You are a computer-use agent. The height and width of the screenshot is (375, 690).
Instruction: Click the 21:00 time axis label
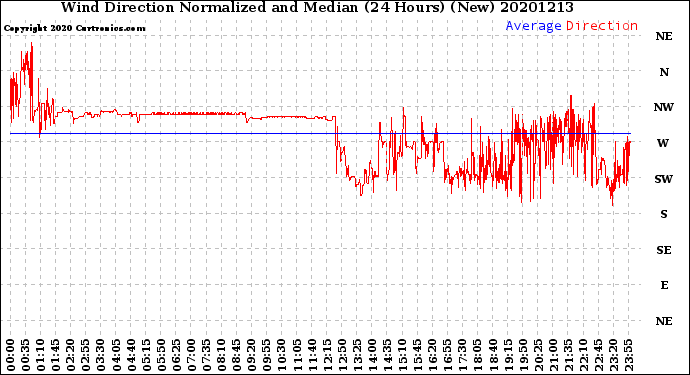pyautogui.click(x=553, y=354)
